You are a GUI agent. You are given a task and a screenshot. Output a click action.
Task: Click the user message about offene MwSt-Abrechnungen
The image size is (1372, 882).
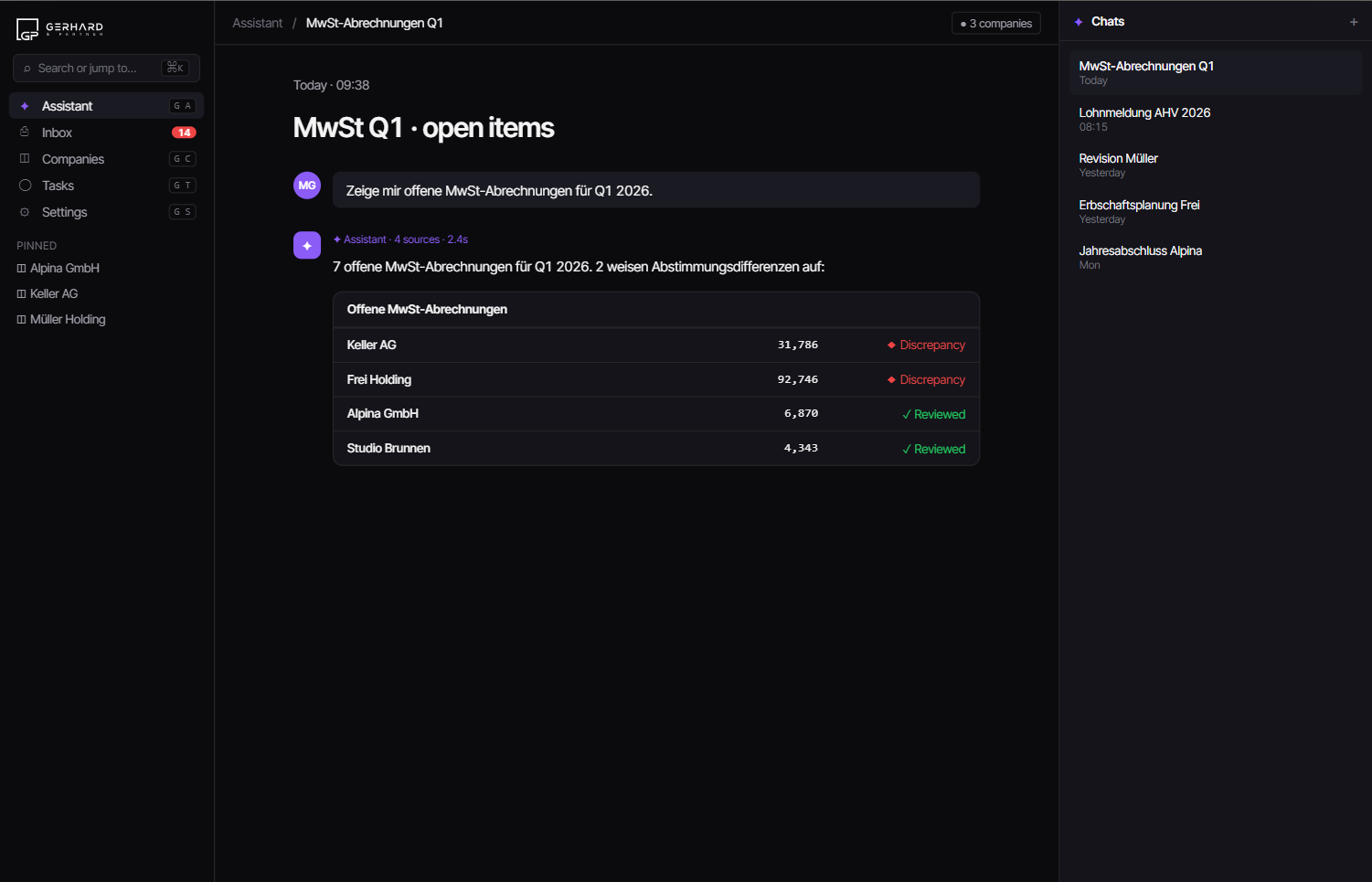(656, 190)
